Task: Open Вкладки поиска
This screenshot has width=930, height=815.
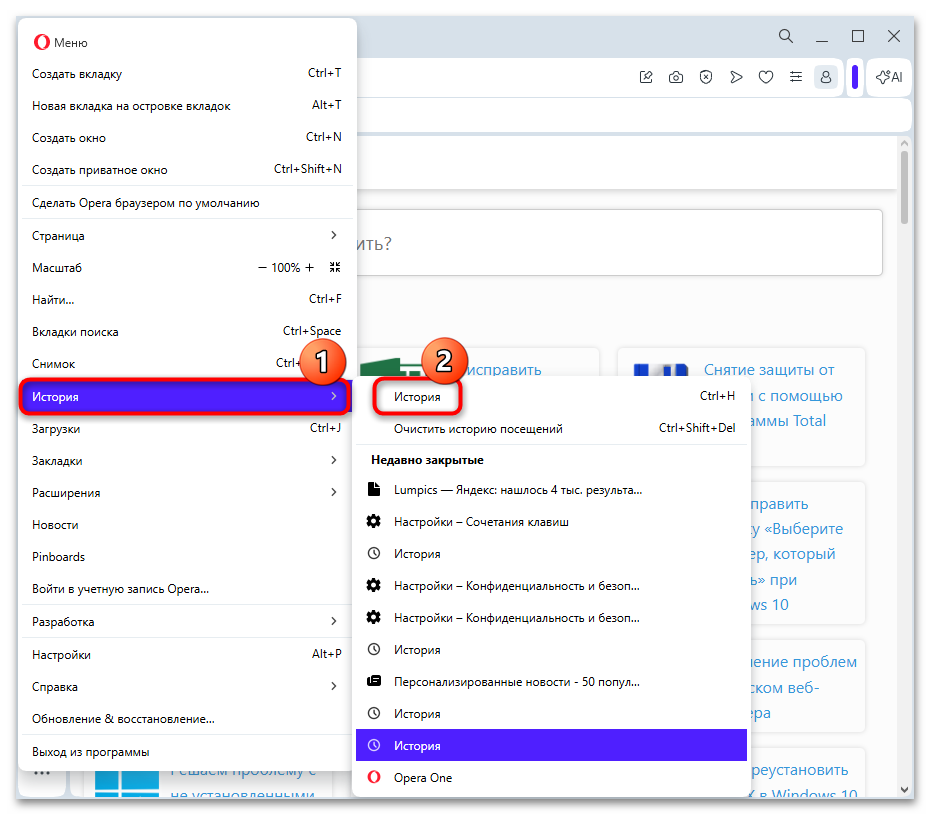Action: [187, 332]
